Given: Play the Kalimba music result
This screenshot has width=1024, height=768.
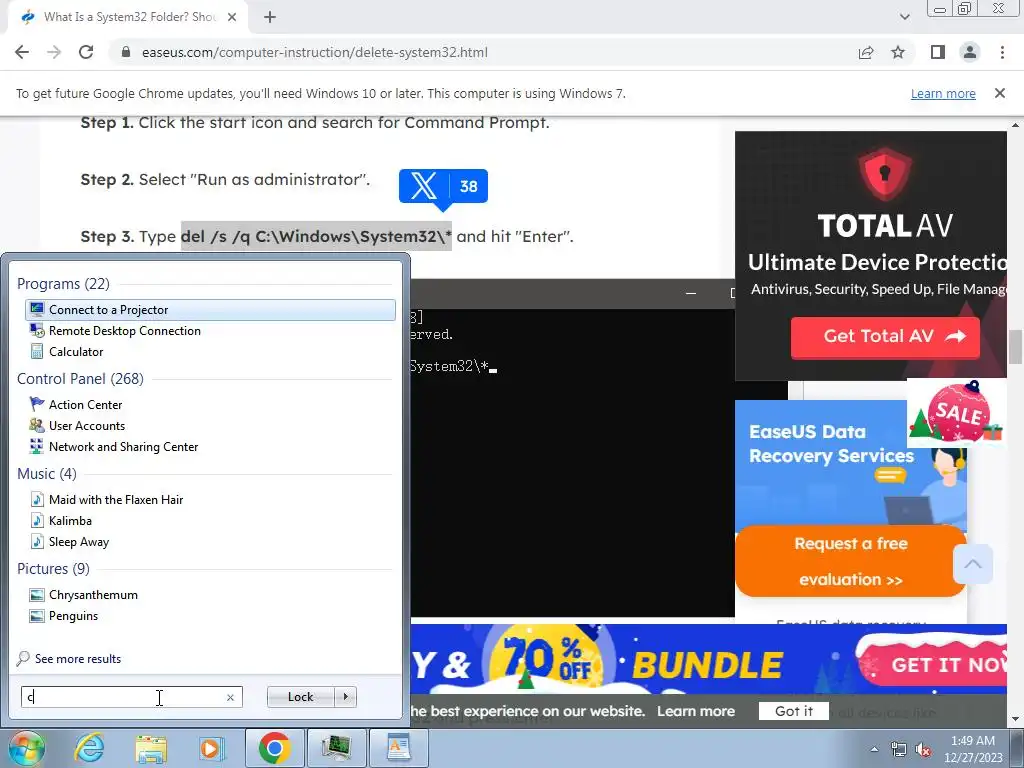Looking at the screenshot, I should point(61,520).
